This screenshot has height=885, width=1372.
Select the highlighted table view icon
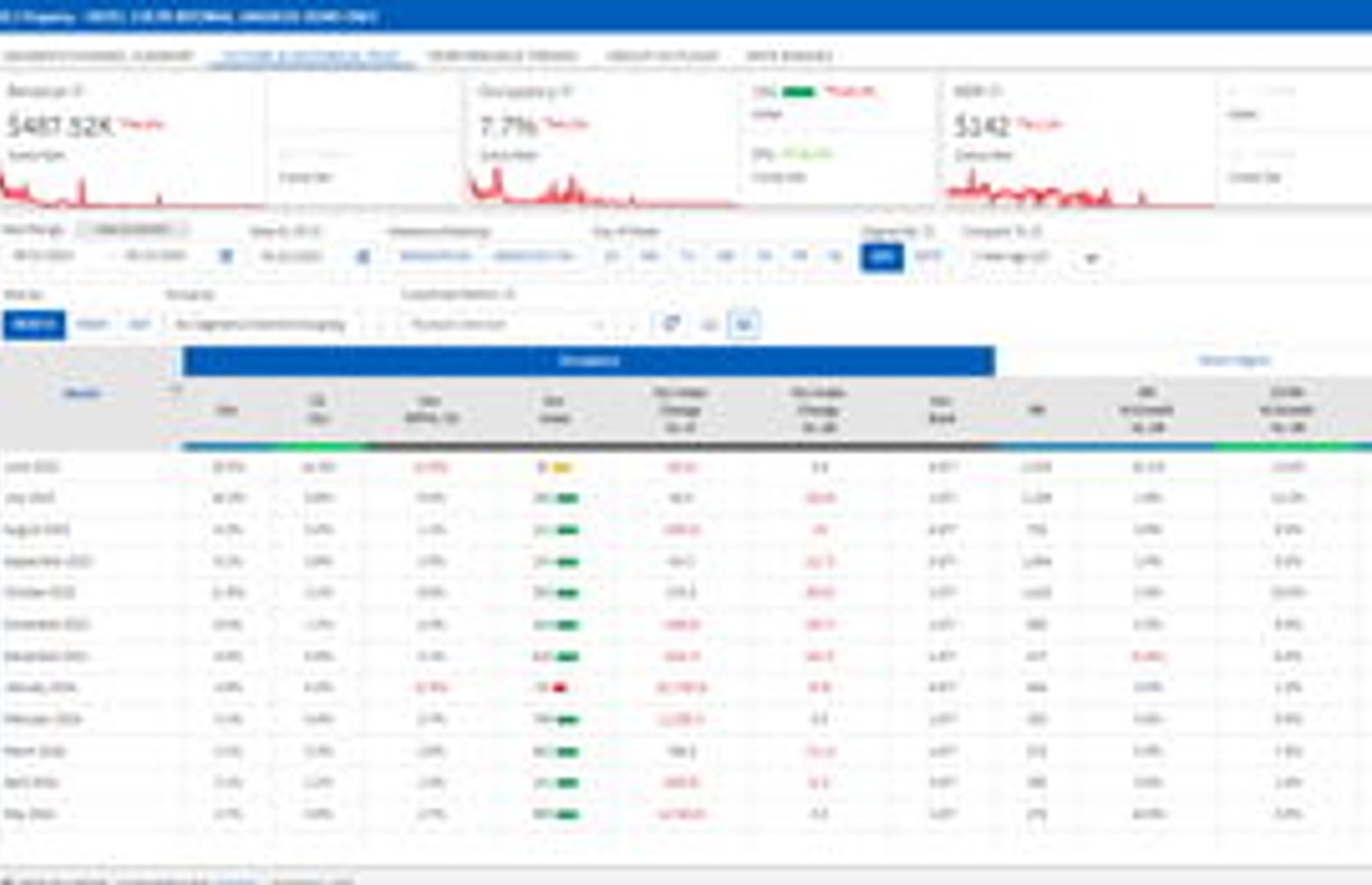tap(743, 324)
